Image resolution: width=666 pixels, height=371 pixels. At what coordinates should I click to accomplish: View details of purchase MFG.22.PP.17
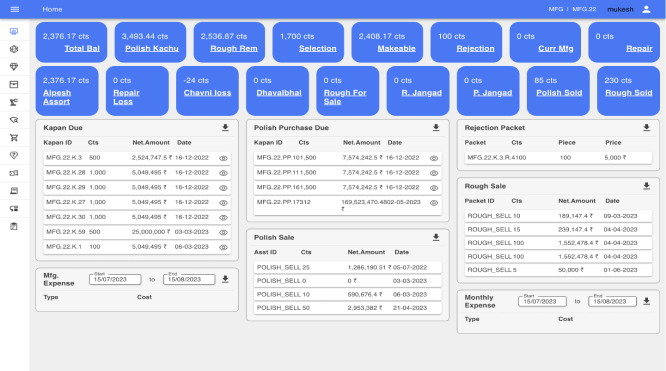tap(434, 203)
